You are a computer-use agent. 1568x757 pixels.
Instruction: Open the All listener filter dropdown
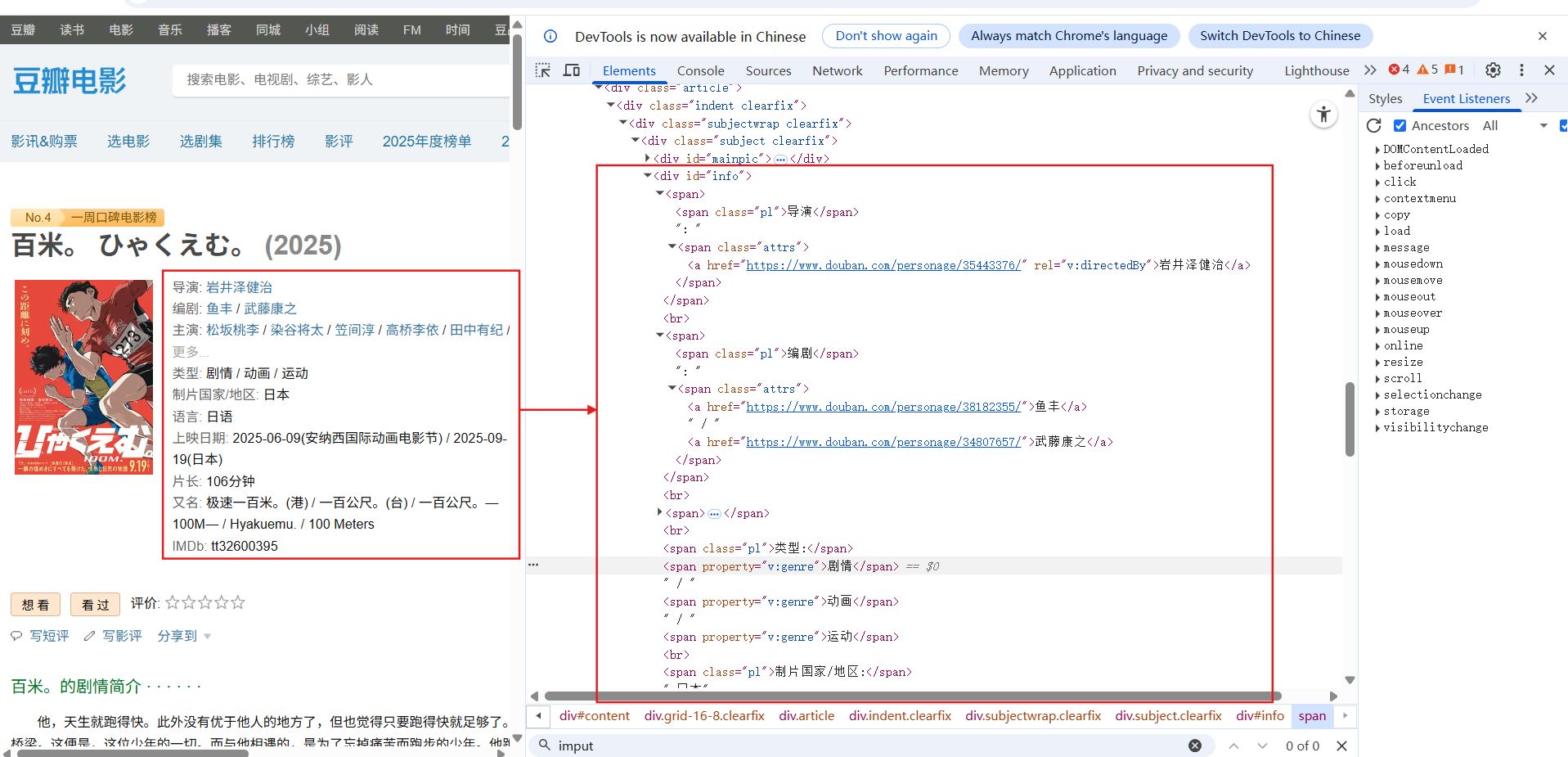click(x=1515, y=125)
